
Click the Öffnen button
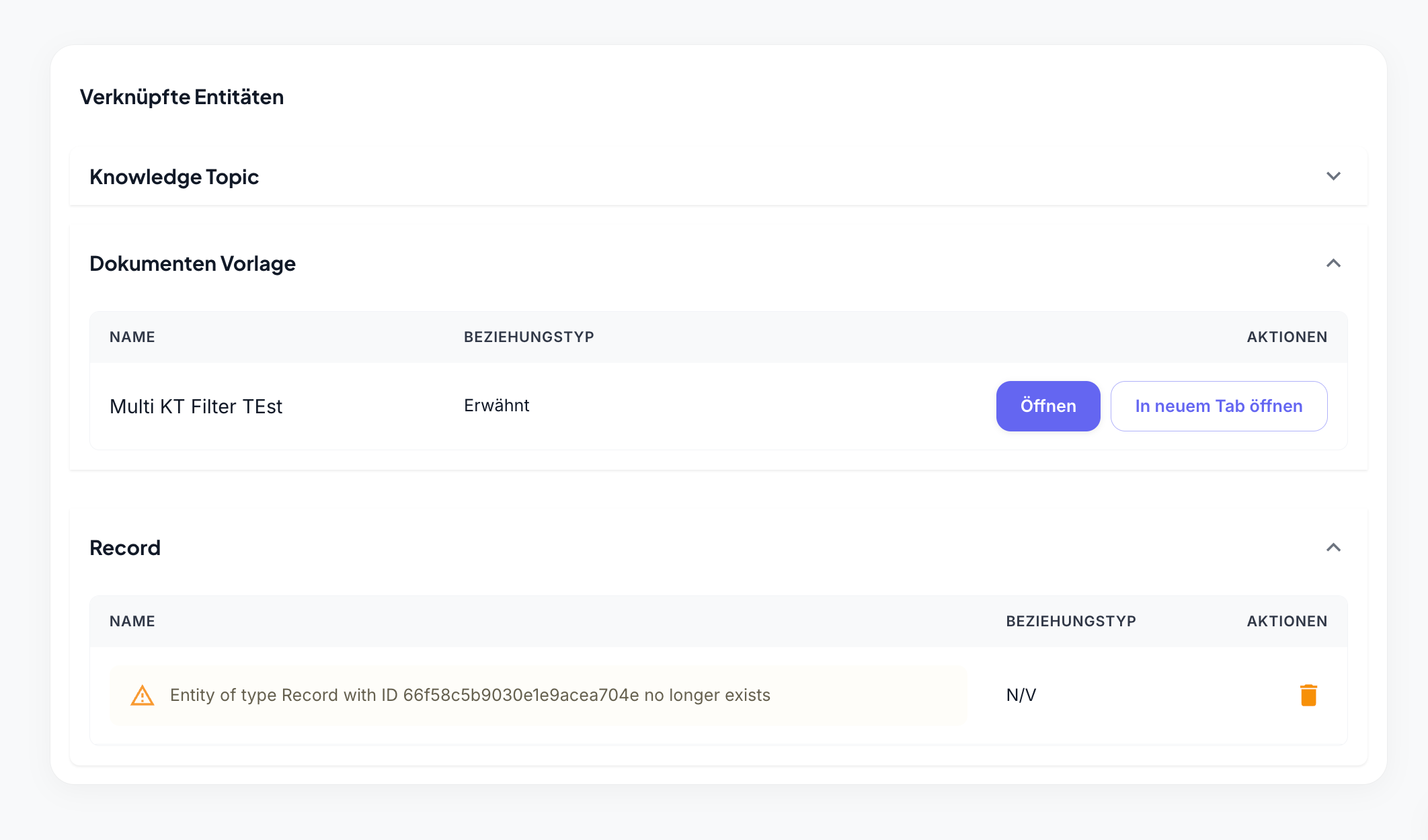pyautogui.click(x=1047, y=406)
